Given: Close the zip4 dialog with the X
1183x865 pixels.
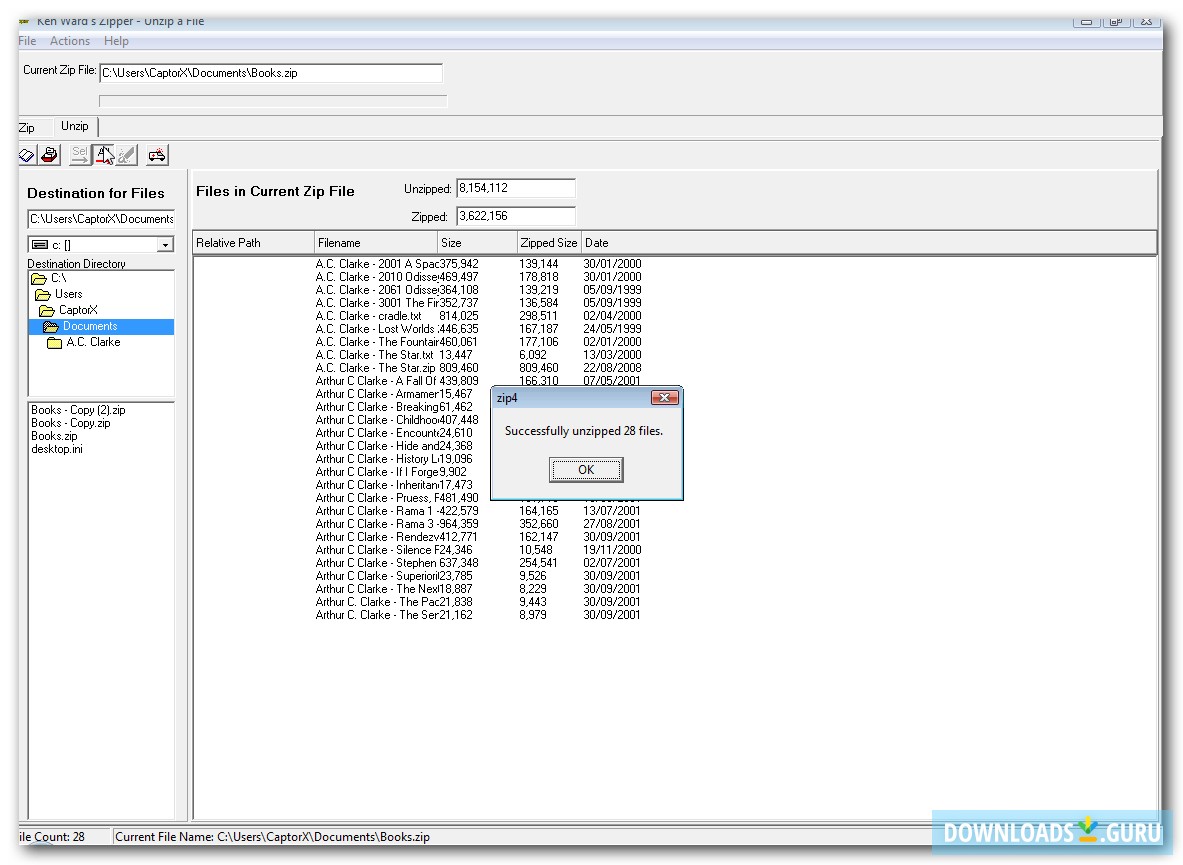Looking at the screenshot, I should pos(664,397).
